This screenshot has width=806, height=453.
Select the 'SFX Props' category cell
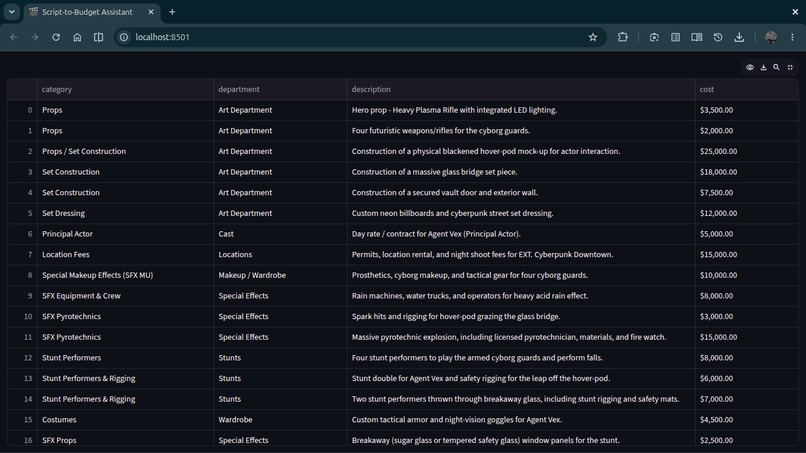tap(125, 440)
